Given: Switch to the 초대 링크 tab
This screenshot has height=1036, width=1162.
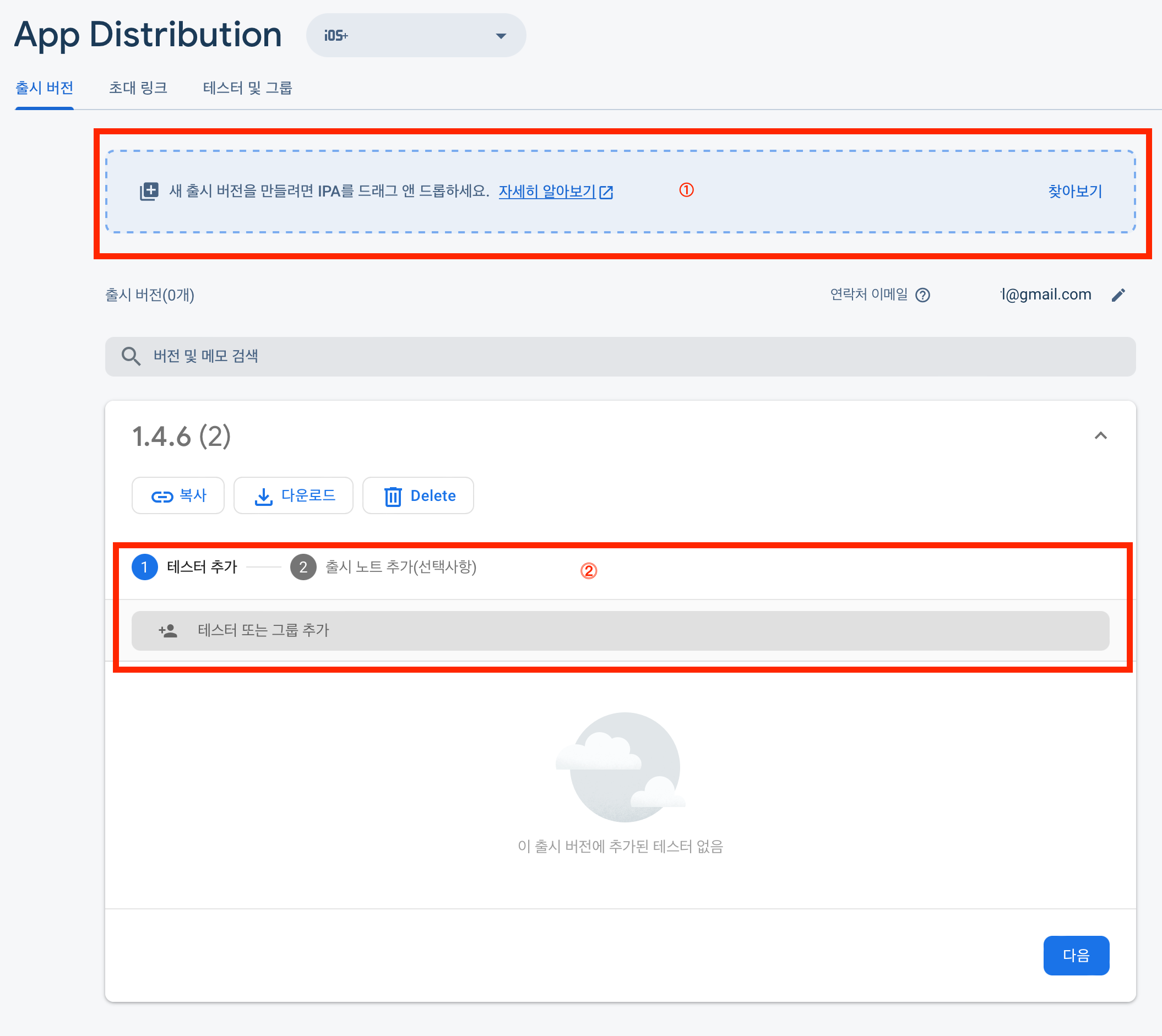Looking at the screenshot, I should pos(138,88).
